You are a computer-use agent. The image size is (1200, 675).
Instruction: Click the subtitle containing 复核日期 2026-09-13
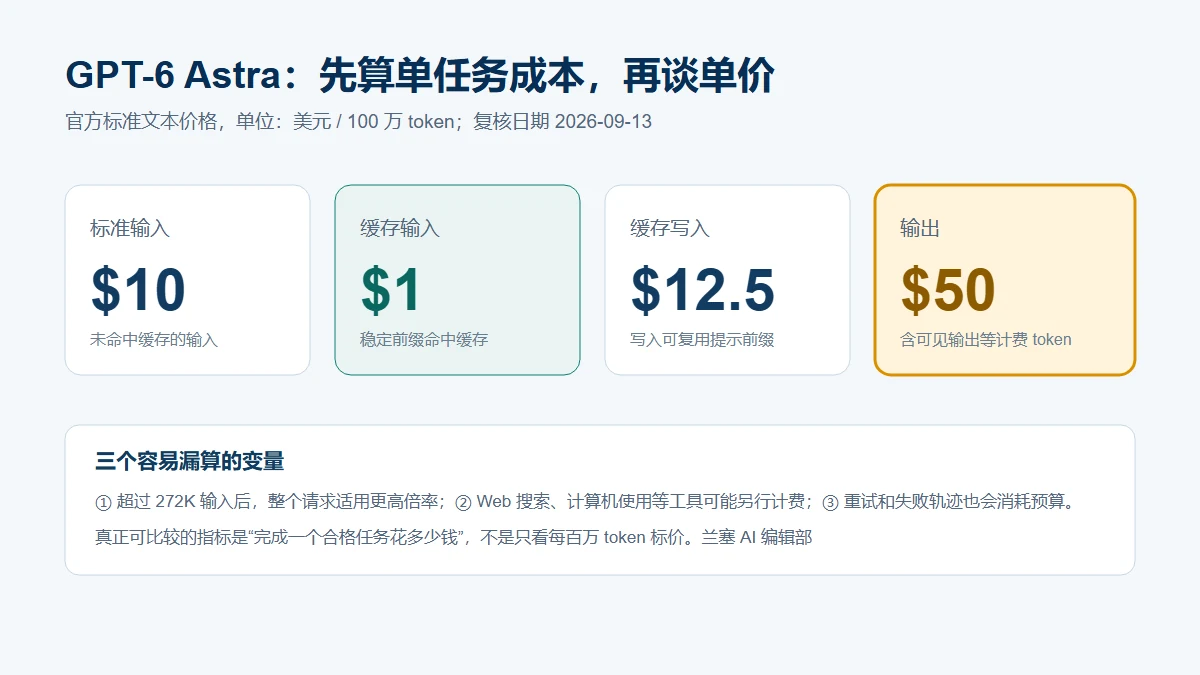point(358,122)
